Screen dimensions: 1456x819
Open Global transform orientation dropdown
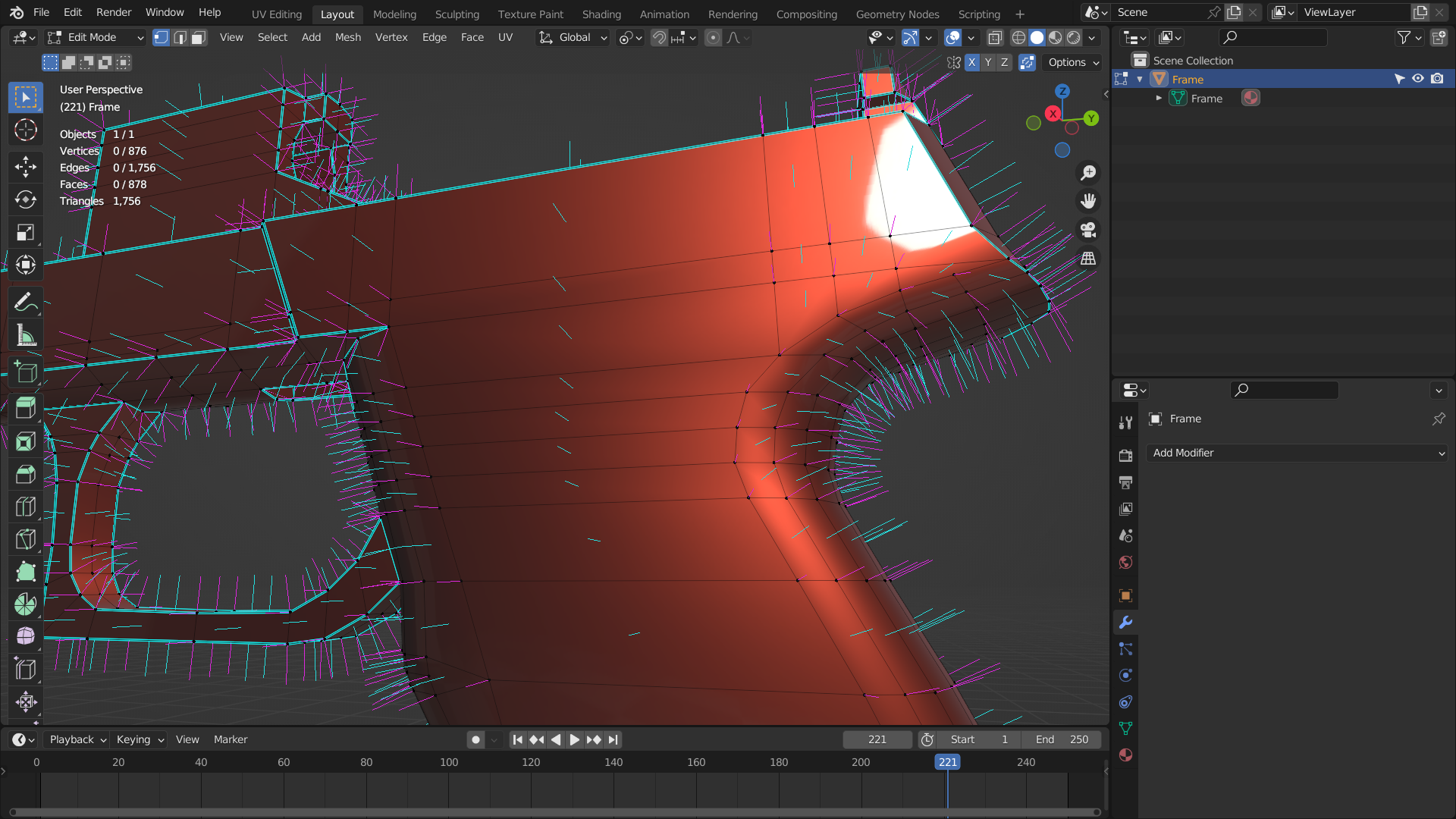click(x=573, y=37)
